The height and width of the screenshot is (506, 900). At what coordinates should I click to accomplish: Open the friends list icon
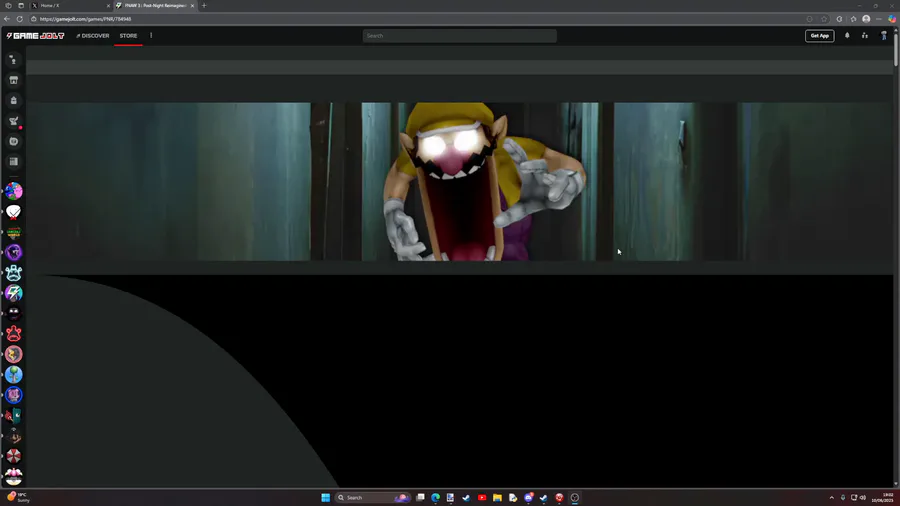[864, 36]
